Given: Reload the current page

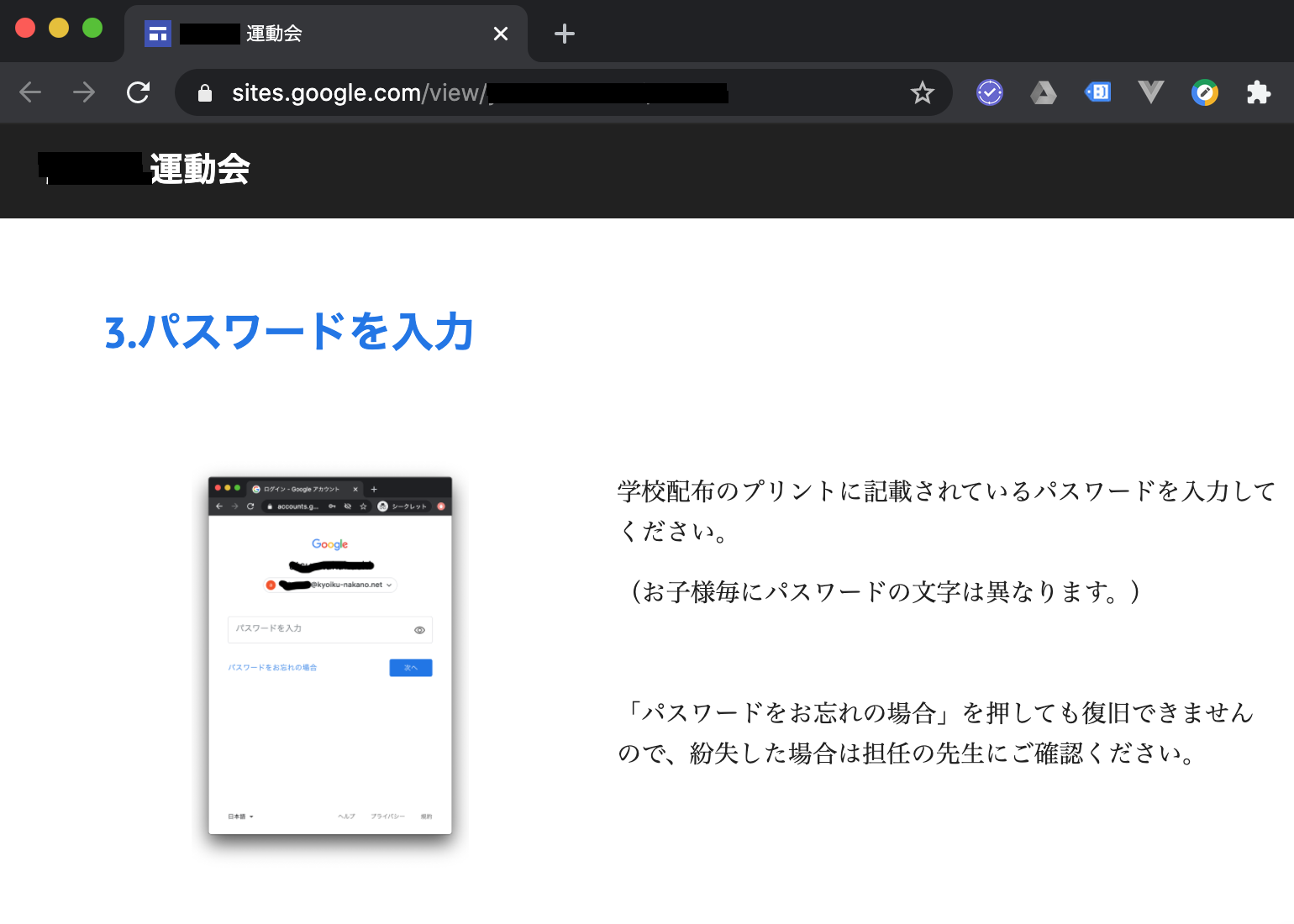Looking at the screenshot, I should click(x=138, y=92).
